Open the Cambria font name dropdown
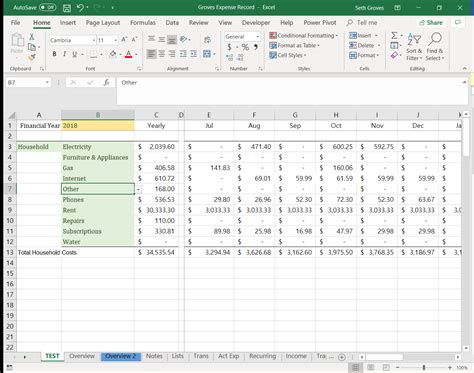 pos(93,40)
